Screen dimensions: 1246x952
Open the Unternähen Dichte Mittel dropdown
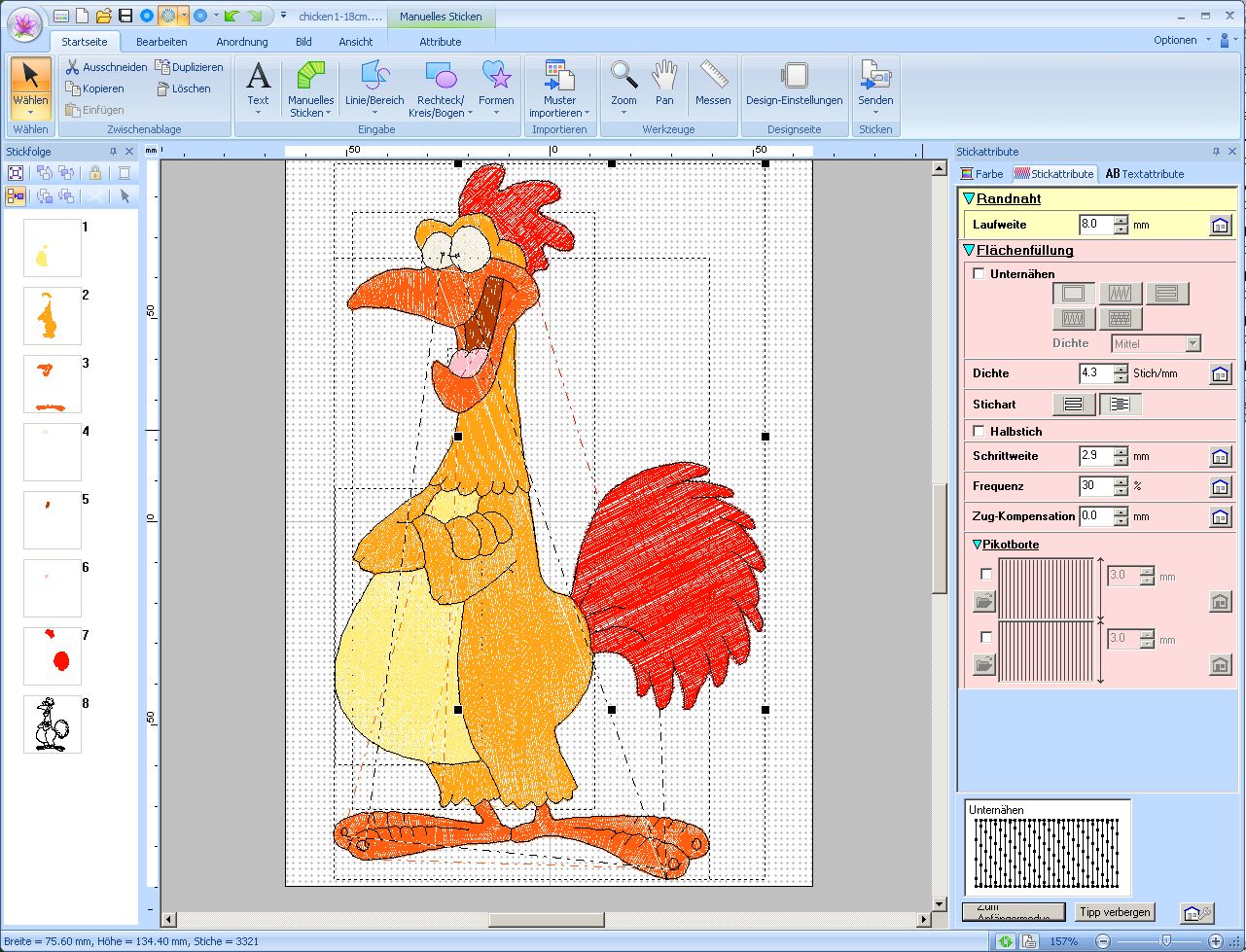1193,344
